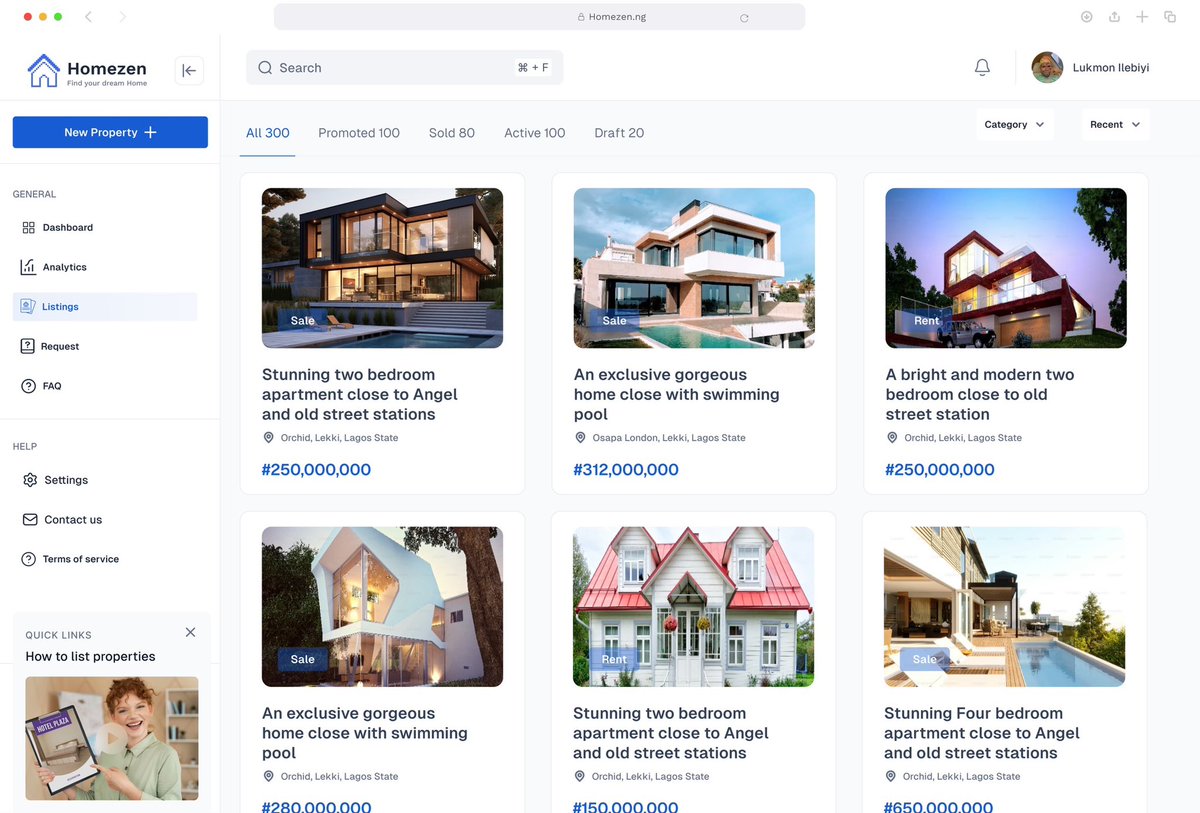Screen dimensions: 1200x813
Task: Open the #280,000,000 white geometric house photo
Action: coord(382,607)
